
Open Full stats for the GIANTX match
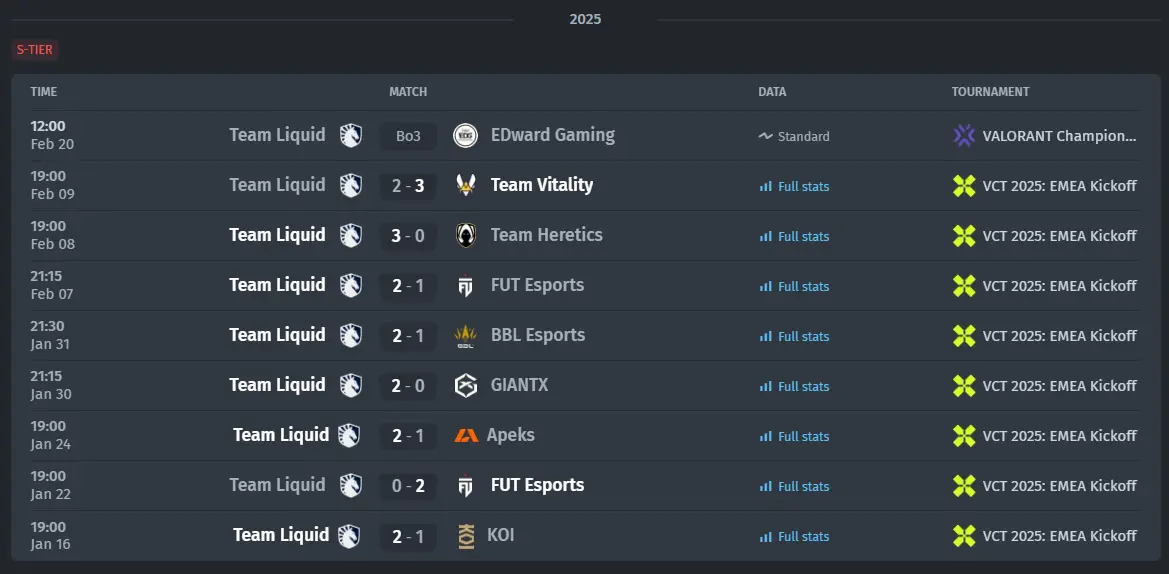pyautogui.click(x=794, y=386)
